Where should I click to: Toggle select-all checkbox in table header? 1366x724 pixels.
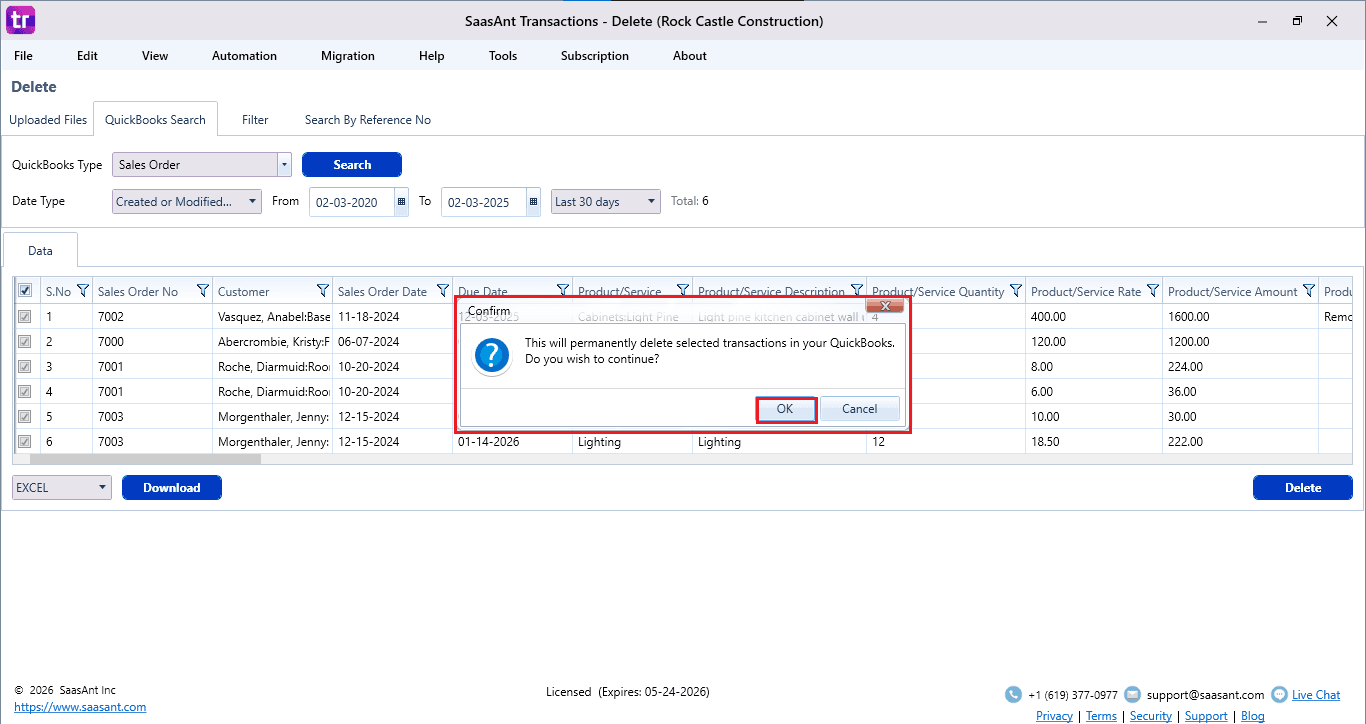coord(25,291)
